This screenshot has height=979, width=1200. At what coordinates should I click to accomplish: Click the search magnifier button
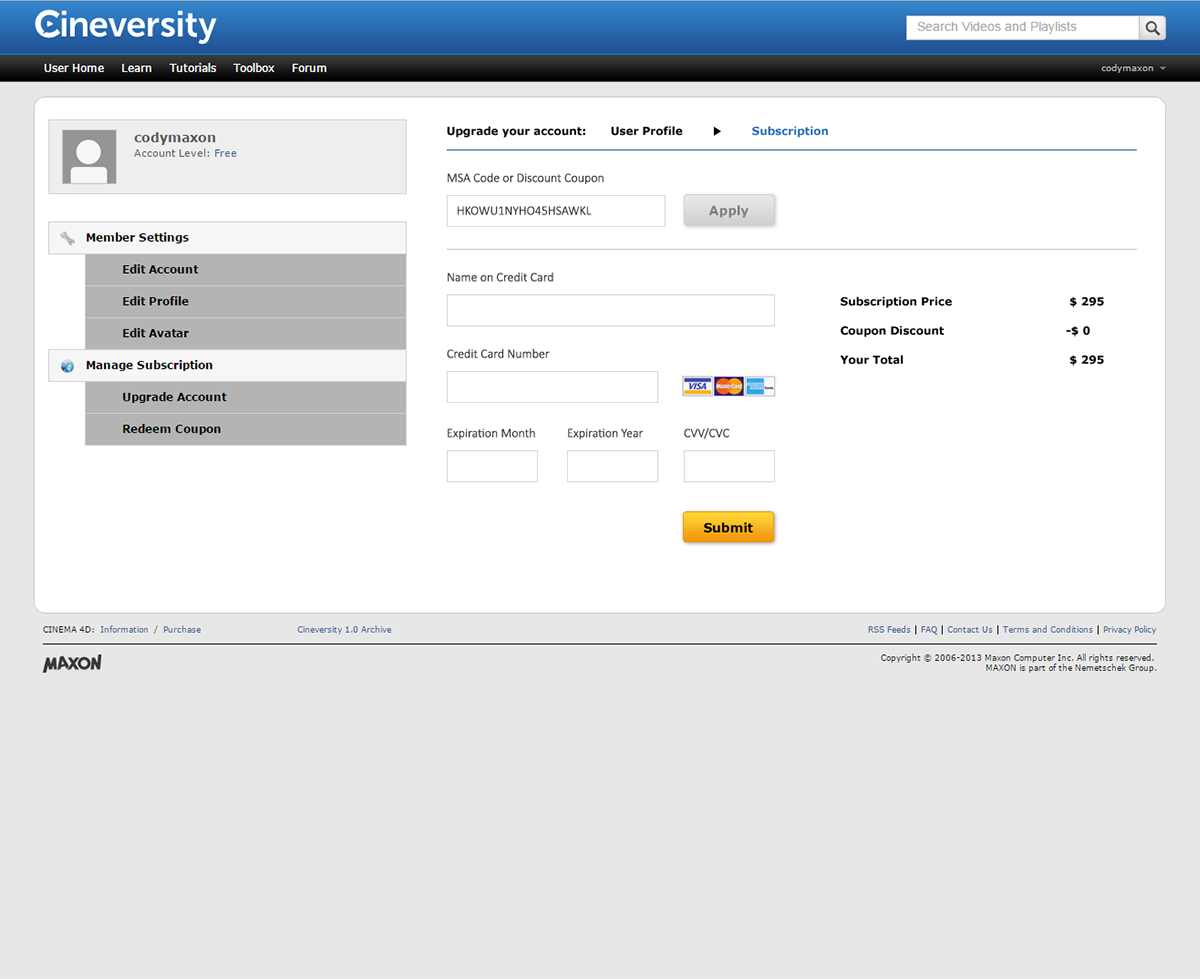pyautogui.click(x=1153, y=28)
